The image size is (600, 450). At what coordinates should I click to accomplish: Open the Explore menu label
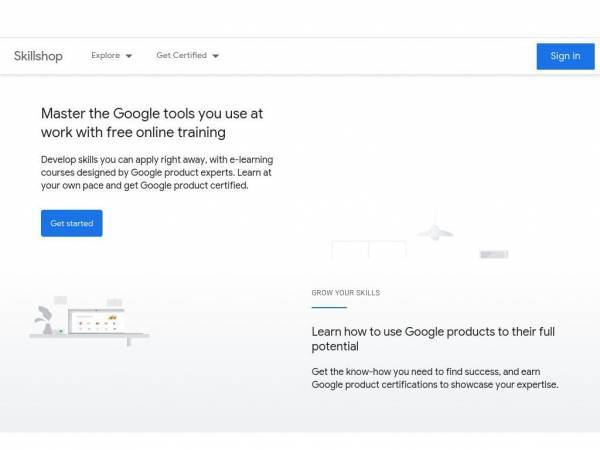106,55
